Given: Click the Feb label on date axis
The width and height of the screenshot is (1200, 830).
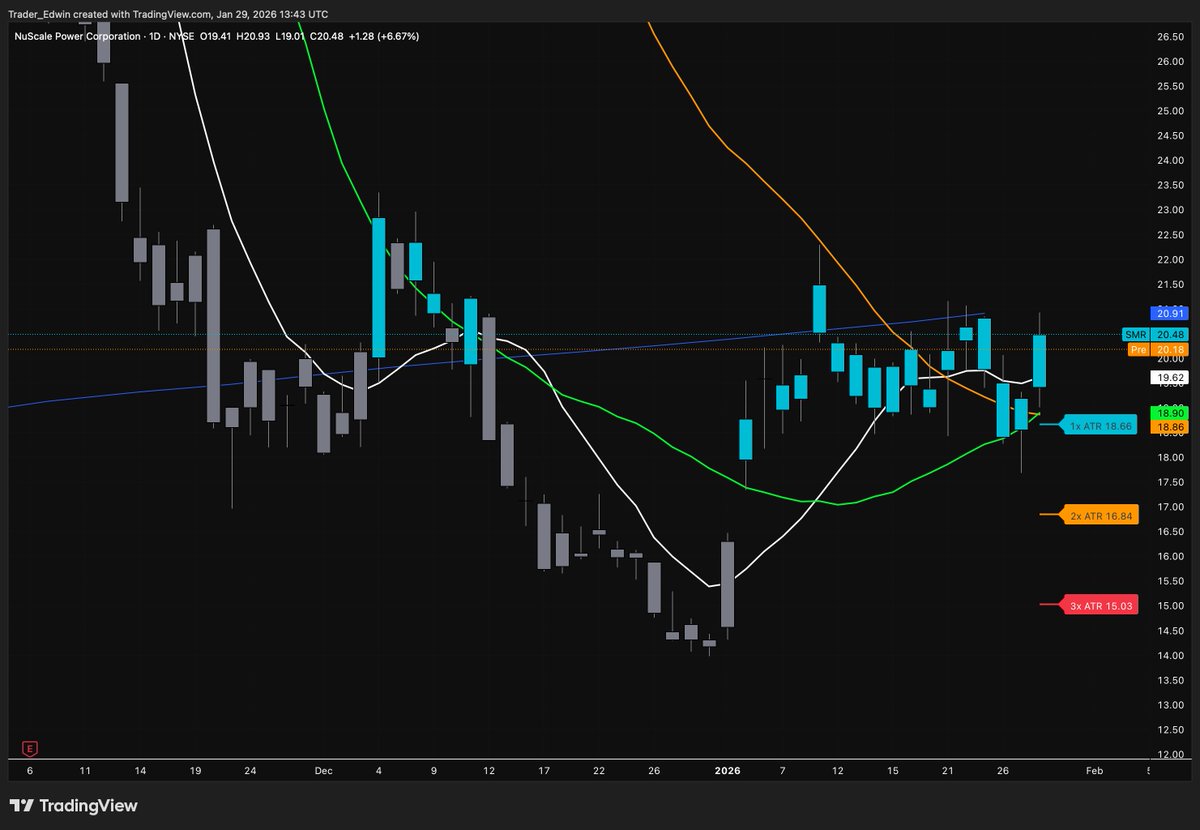Looking at the screenshot, I should pos(1094,771).
